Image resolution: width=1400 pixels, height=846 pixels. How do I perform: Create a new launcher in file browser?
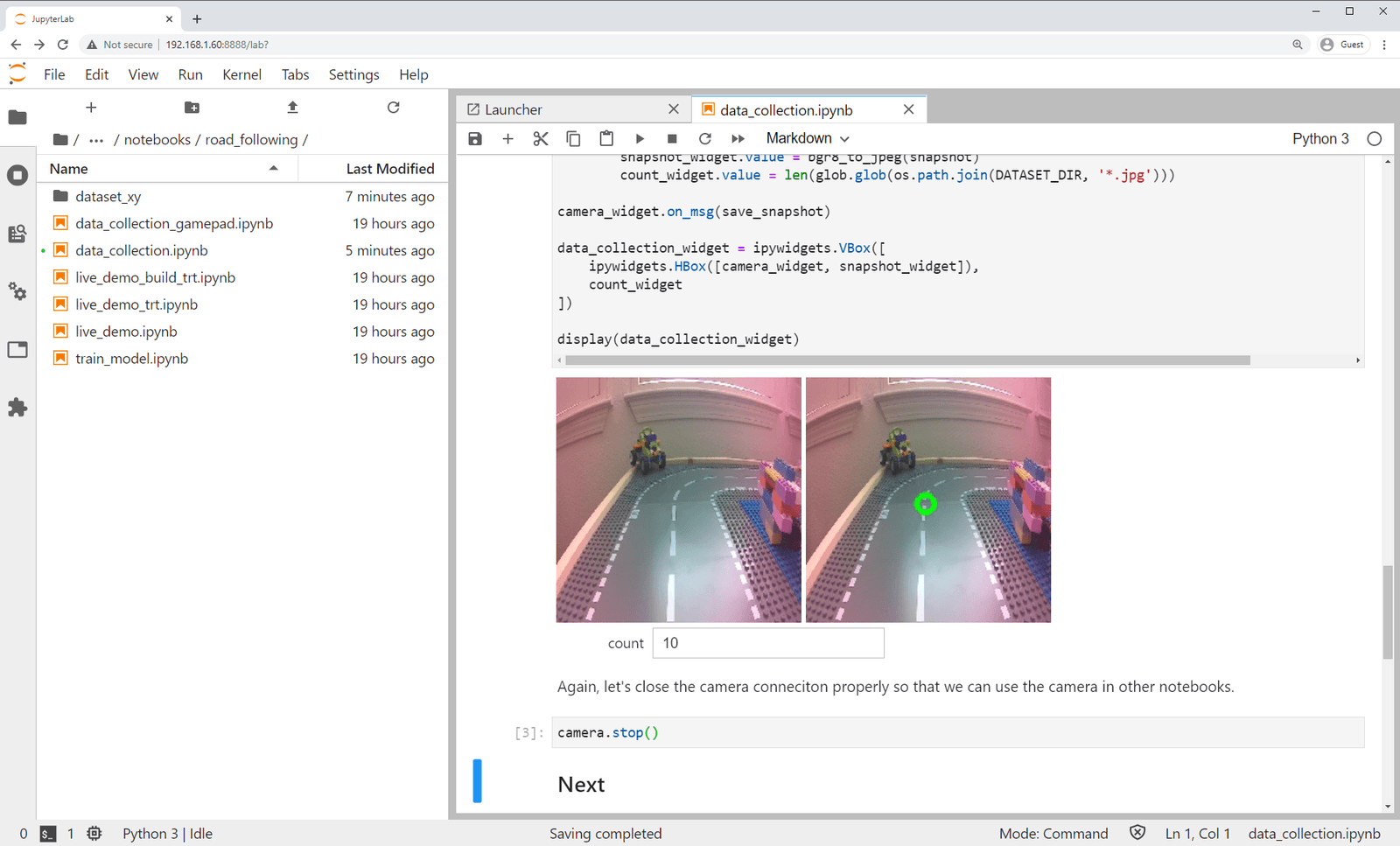[91, 108]
